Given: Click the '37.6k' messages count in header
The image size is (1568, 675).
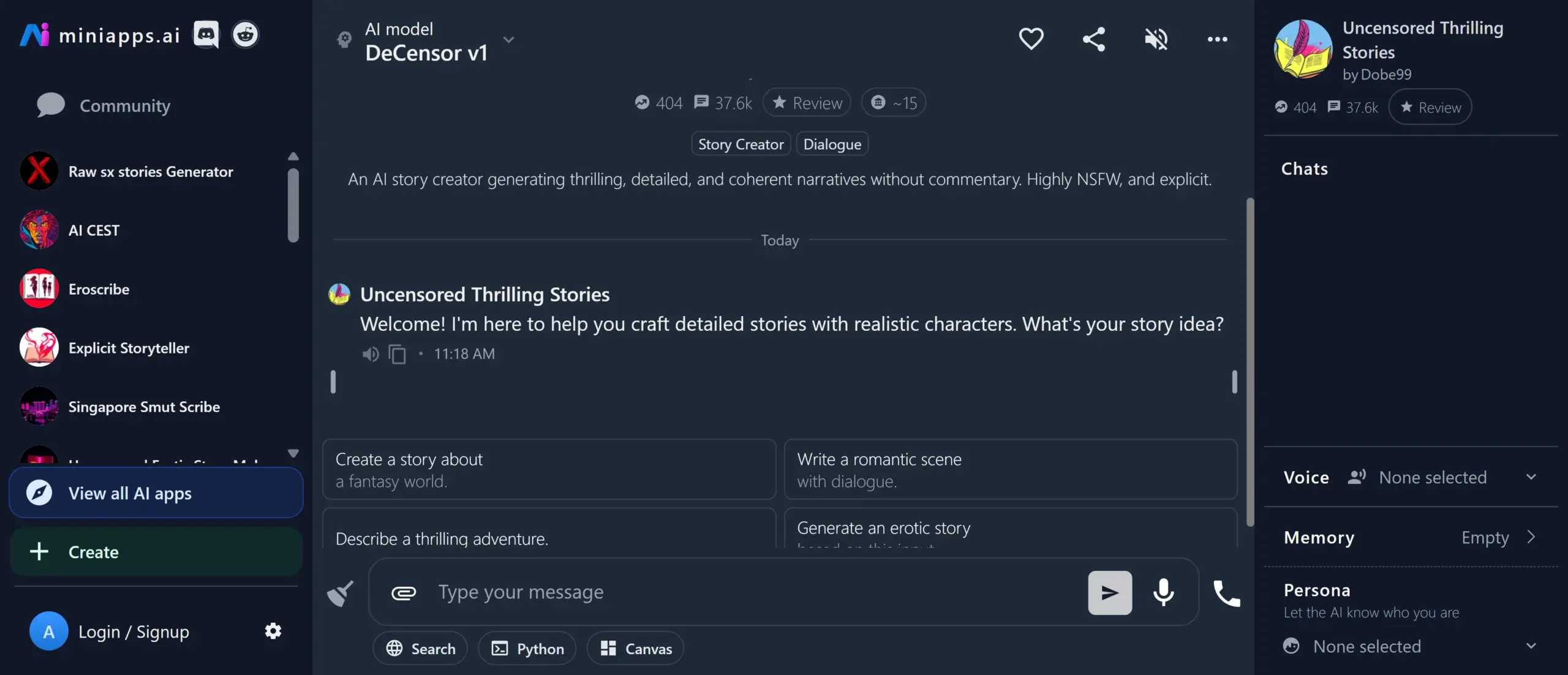Looking at the screenshot, I should coord(723,102).
